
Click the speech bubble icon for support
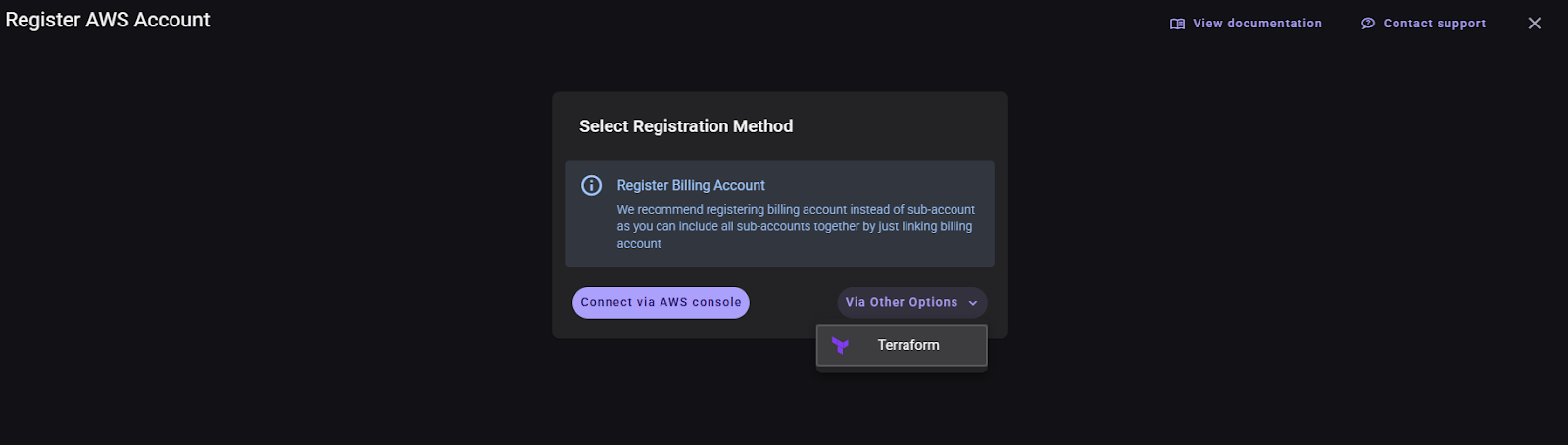tap(1368, 24)
